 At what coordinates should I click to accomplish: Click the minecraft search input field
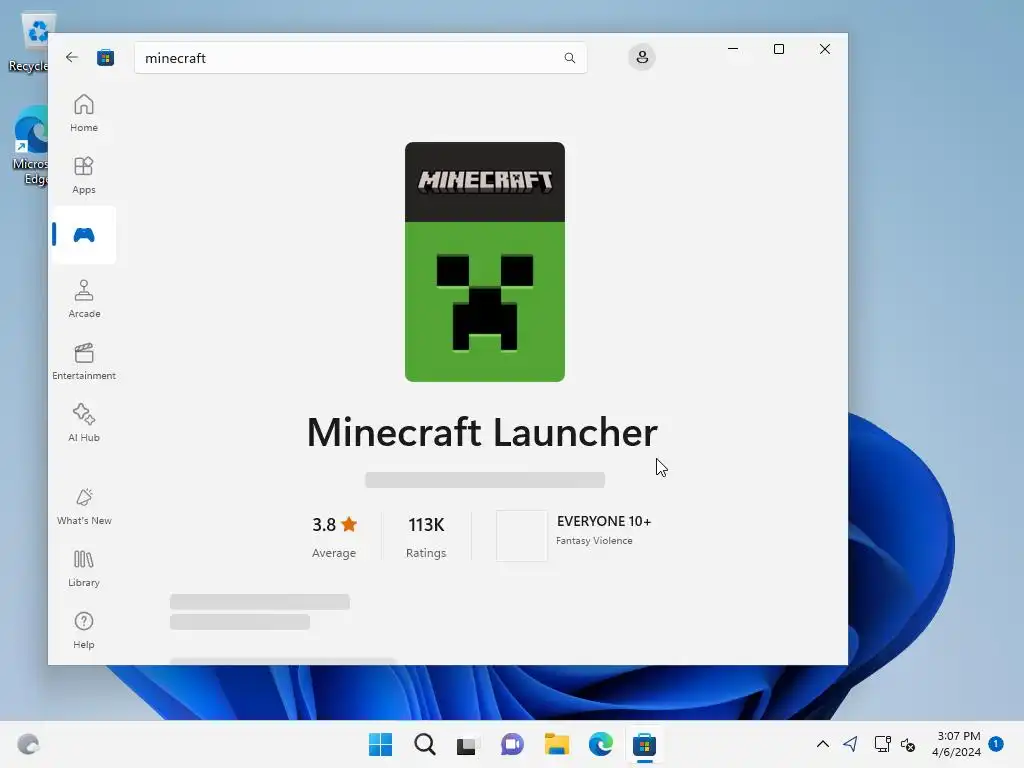360,58
